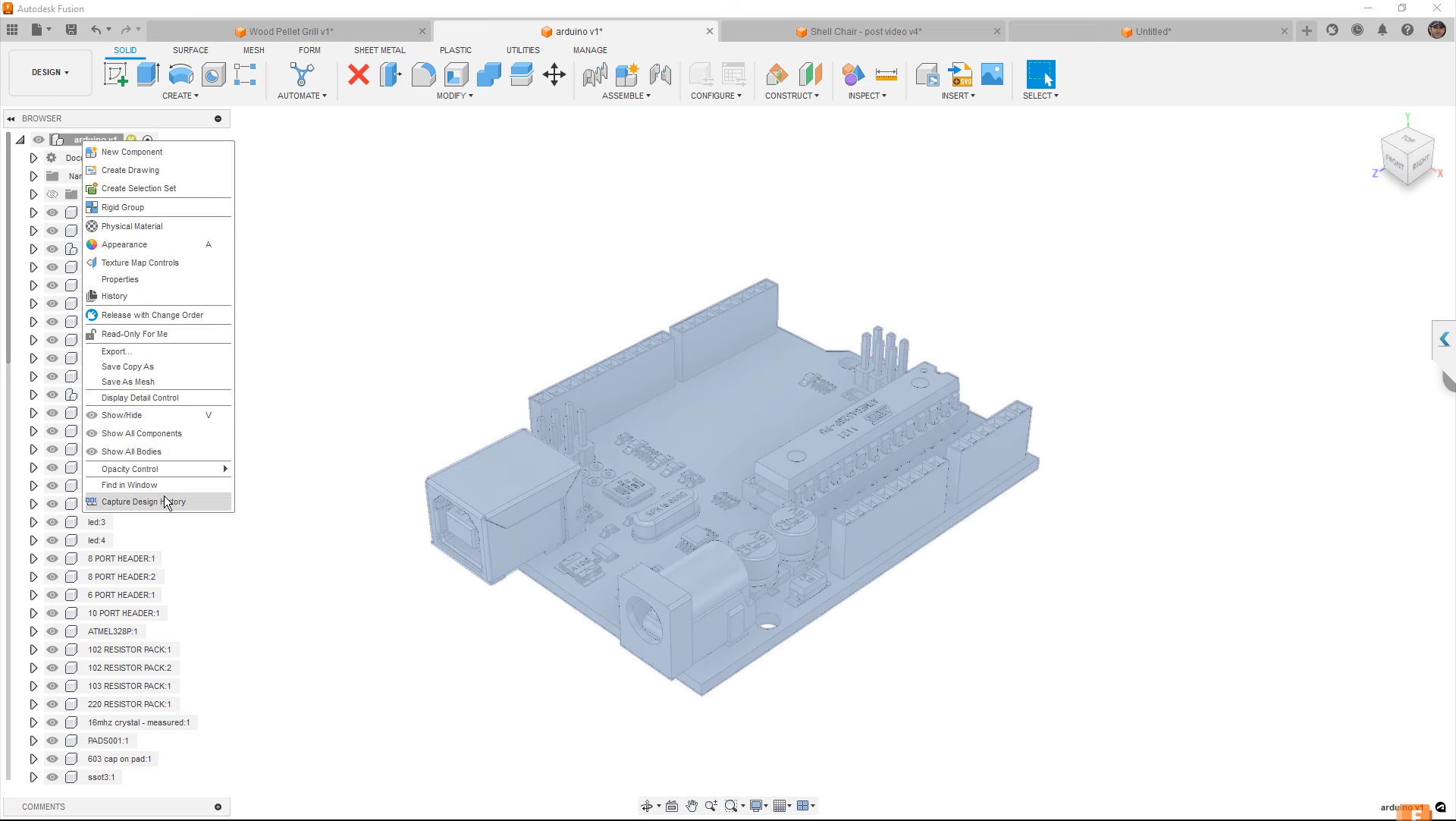Select the Hole tool icon
The image size is (1456, 821).
pos(213,74)
